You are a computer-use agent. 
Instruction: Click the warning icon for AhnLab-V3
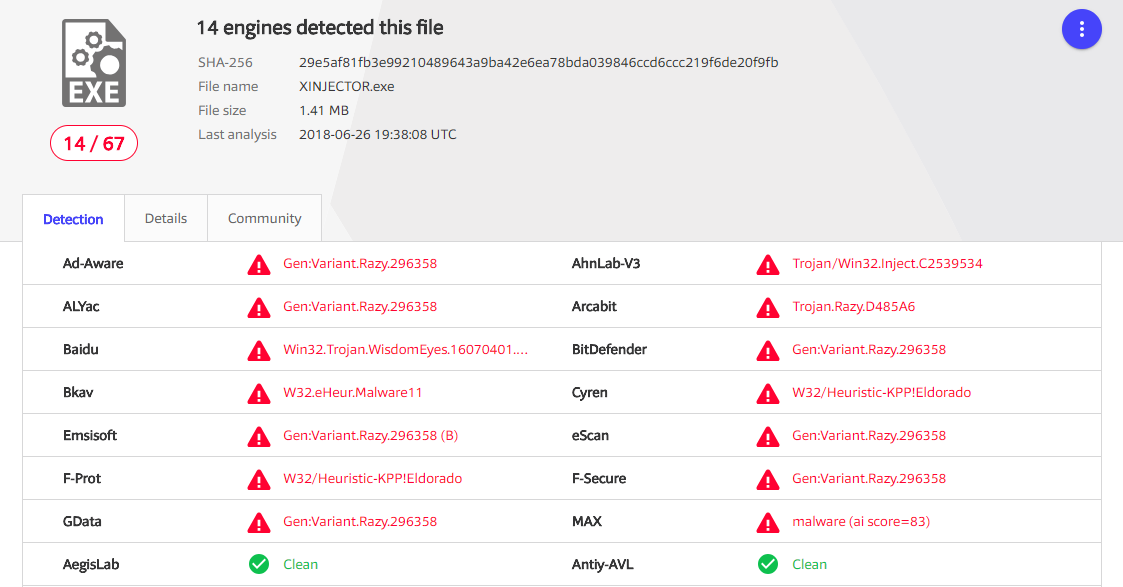(768, 265)
